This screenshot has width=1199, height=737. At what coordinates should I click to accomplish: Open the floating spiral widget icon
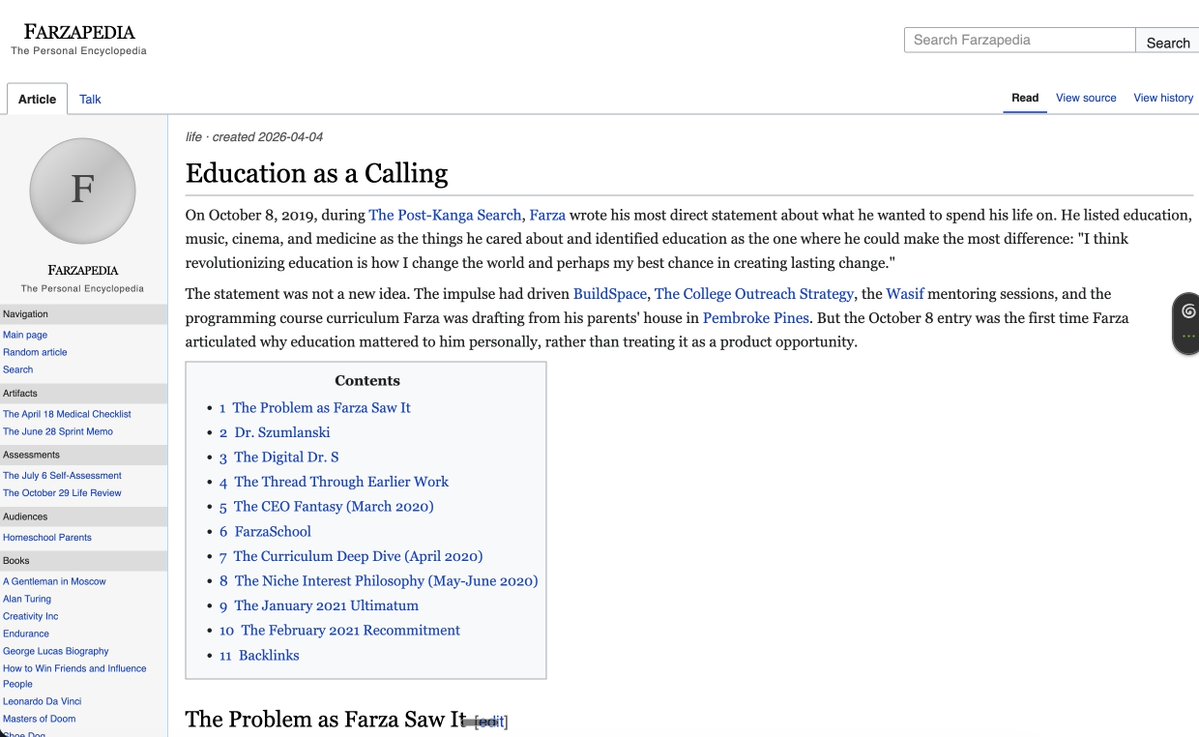(x=1188, y=311)
